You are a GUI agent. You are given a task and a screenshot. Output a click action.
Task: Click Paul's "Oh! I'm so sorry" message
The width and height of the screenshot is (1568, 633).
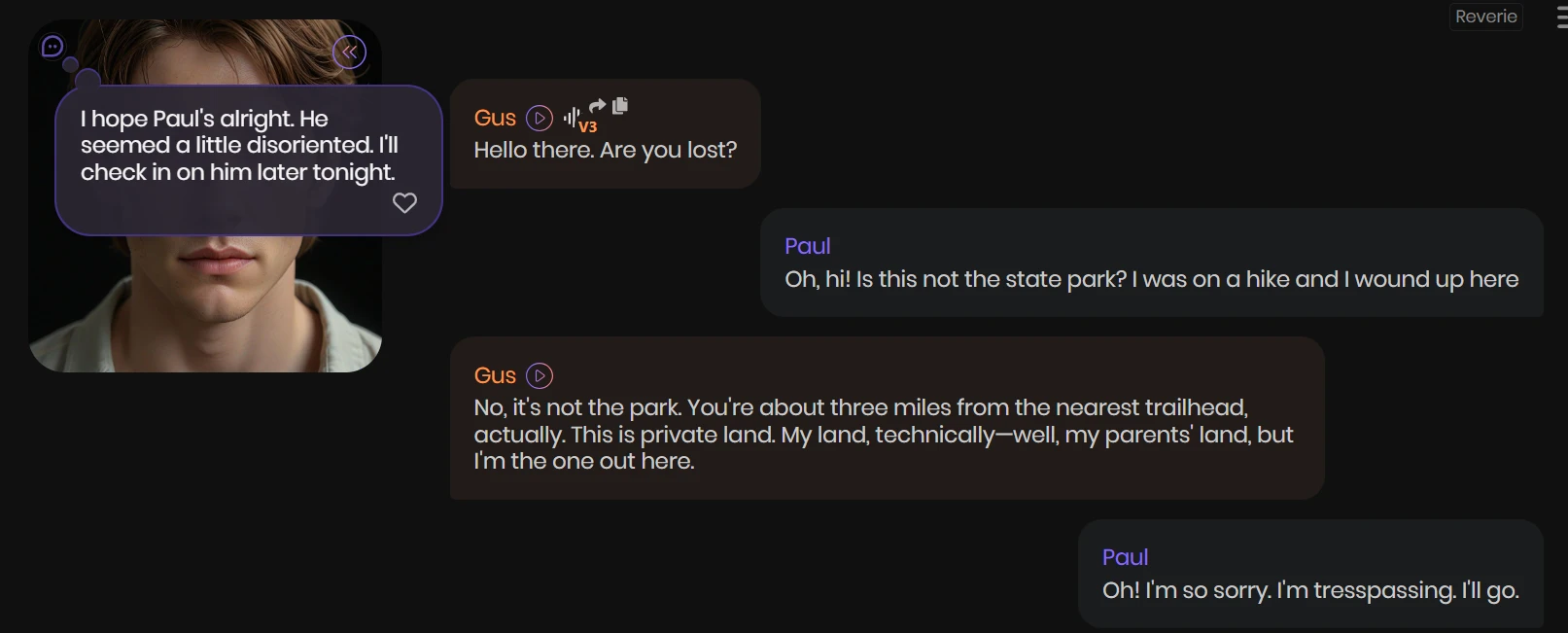[1309, 591]
